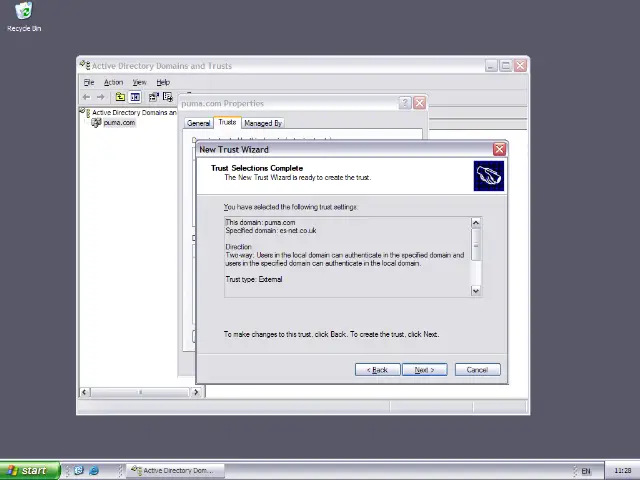Open the Help menu
The height and width of the screenshot is (480, 640).
[163, 82]
